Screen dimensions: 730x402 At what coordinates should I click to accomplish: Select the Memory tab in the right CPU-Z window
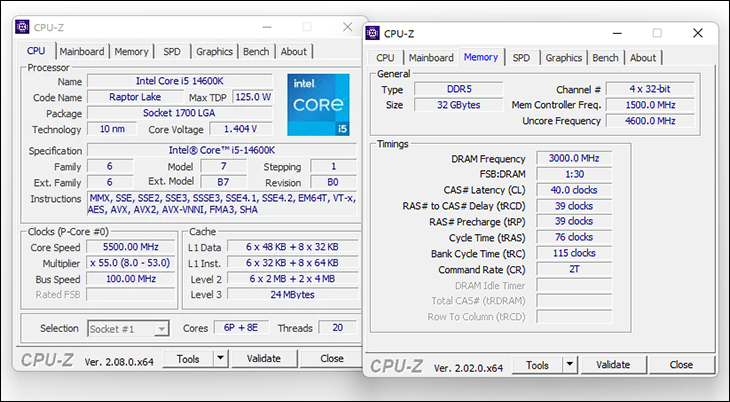click(481, 57)
